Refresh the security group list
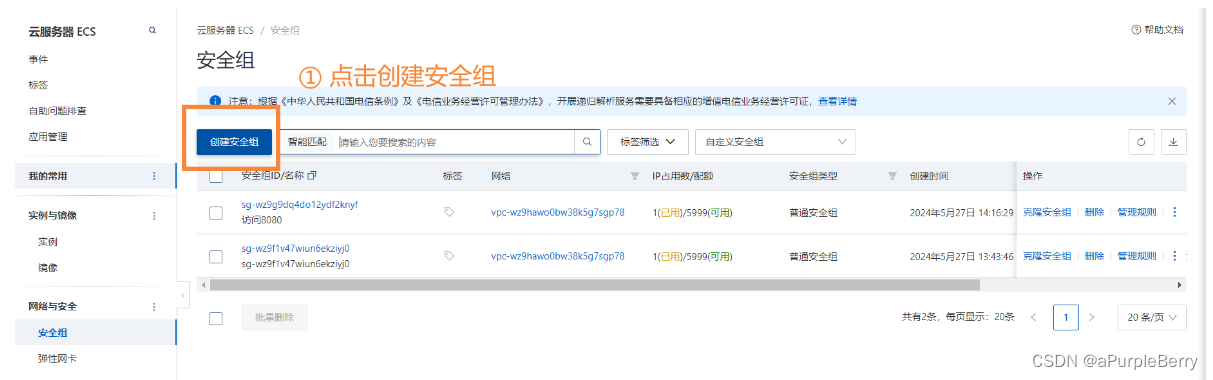 [x=1141, y=142]
